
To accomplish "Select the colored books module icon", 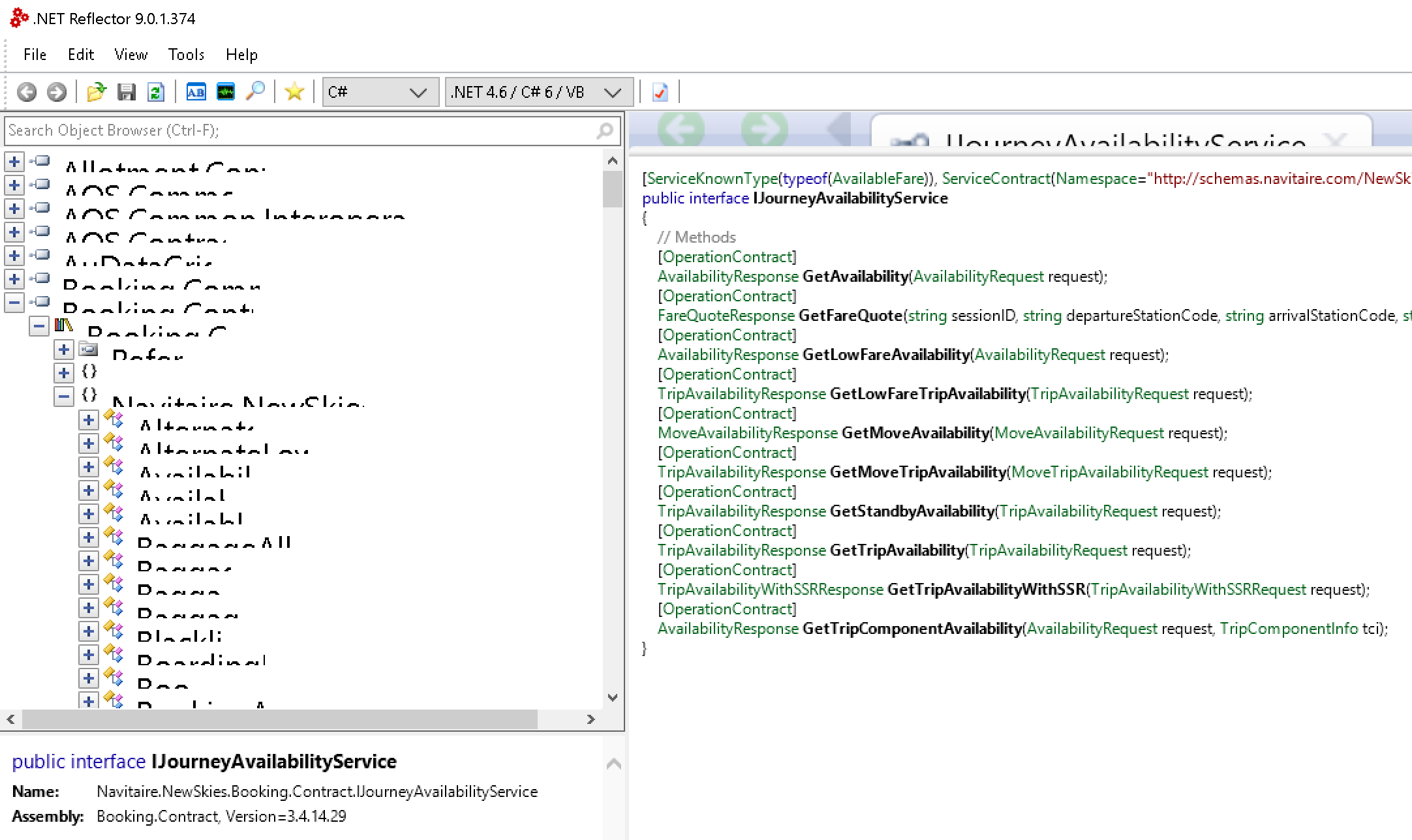I will [x=64, y=325].
